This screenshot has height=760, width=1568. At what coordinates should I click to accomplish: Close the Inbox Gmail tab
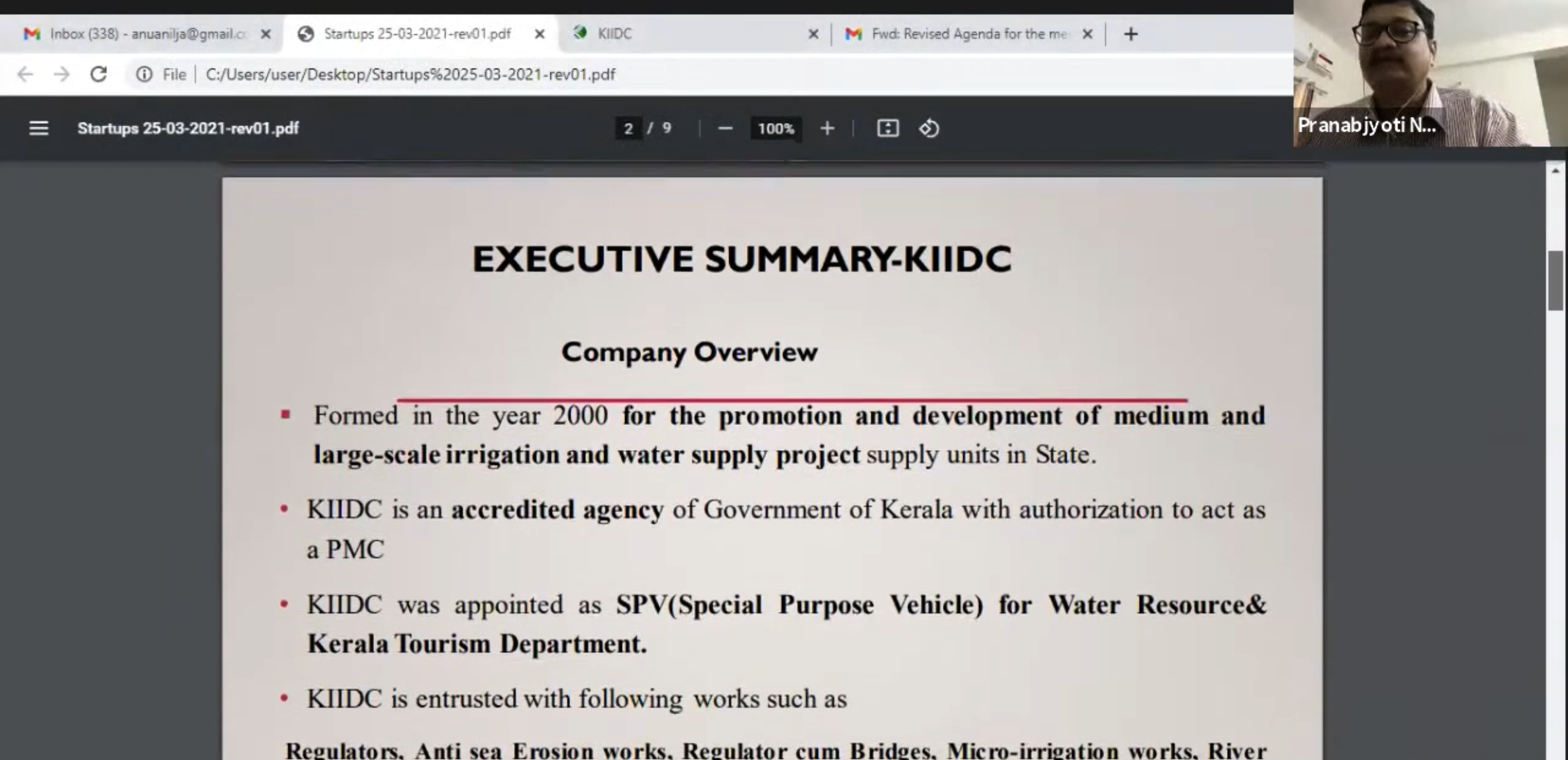(x=265, y=34)
